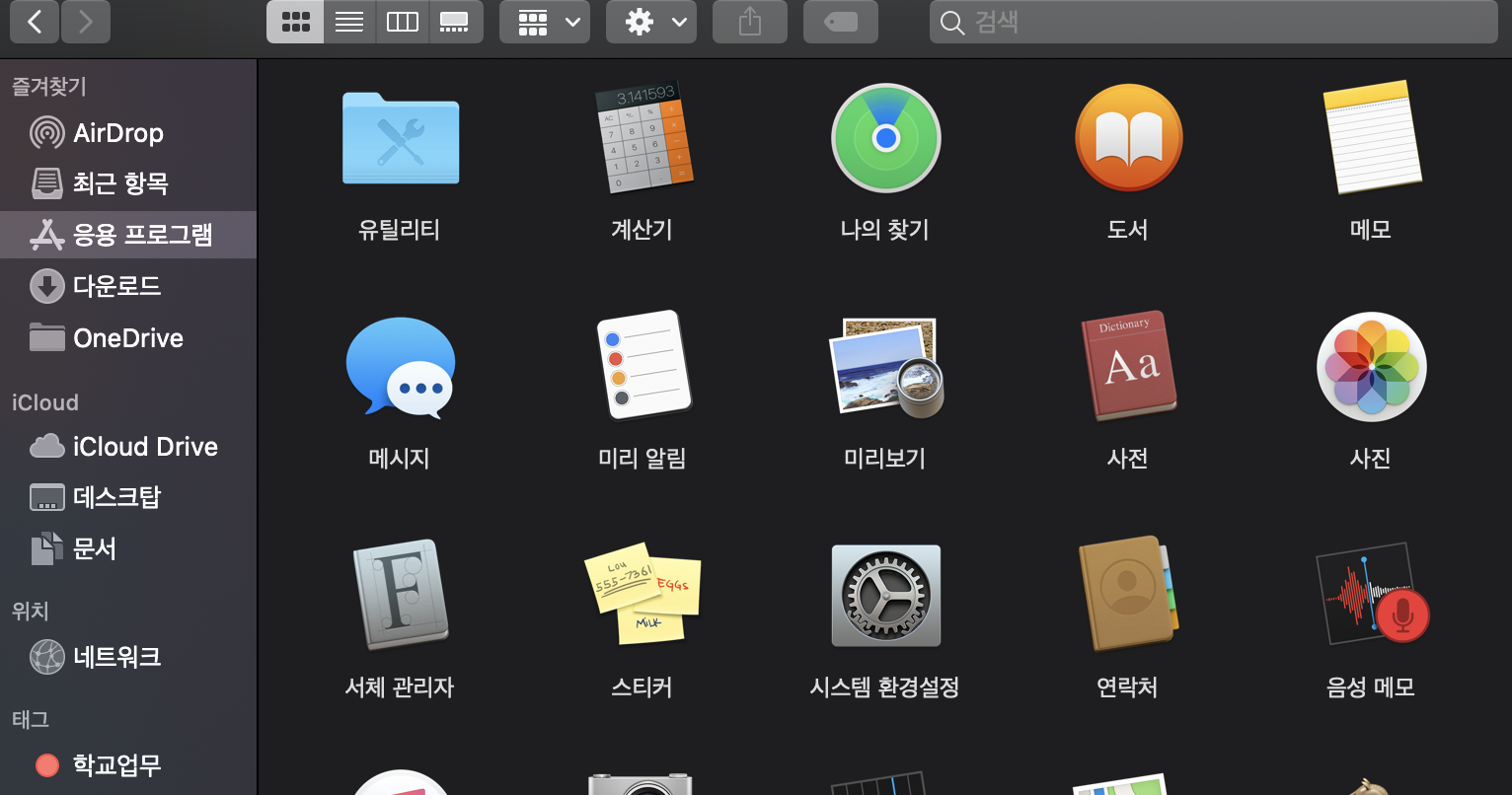Screen dimensions: 1512x795
Task: Open 최근 항목 in the sidebar
Action: click(128, 182)
